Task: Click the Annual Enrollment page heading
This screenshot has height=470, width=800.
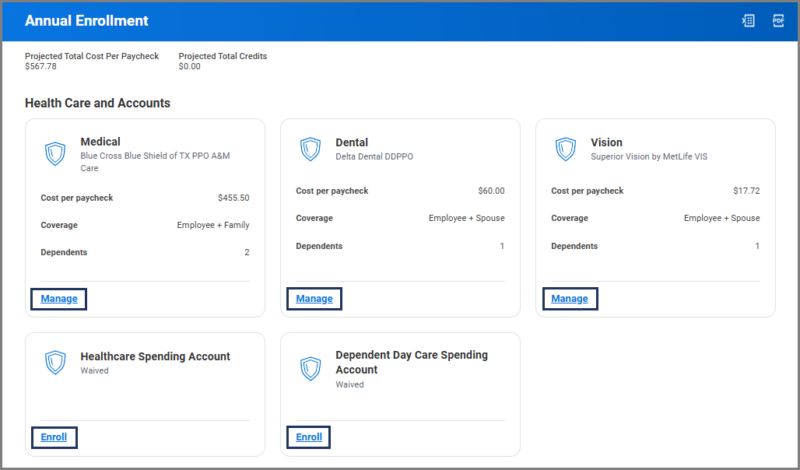Action: click(87, 20)
